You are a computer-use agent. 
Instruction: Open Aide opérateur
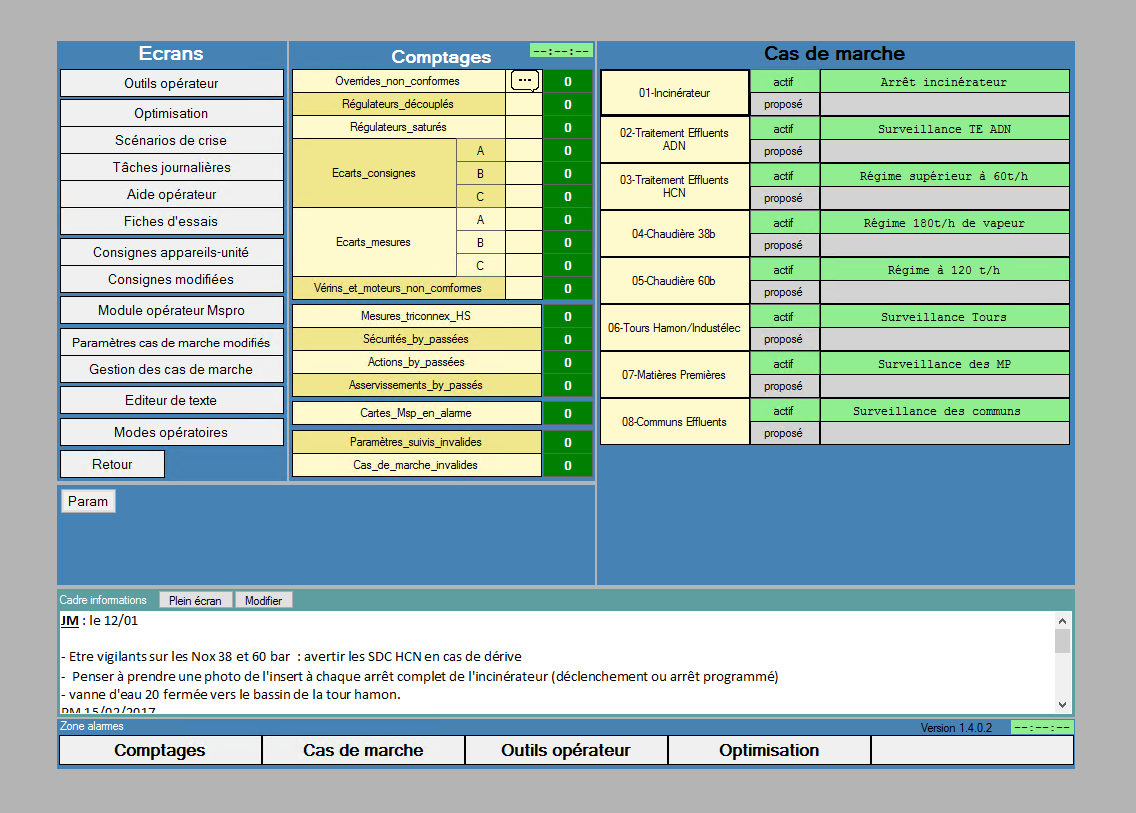(x=172, y=194)
